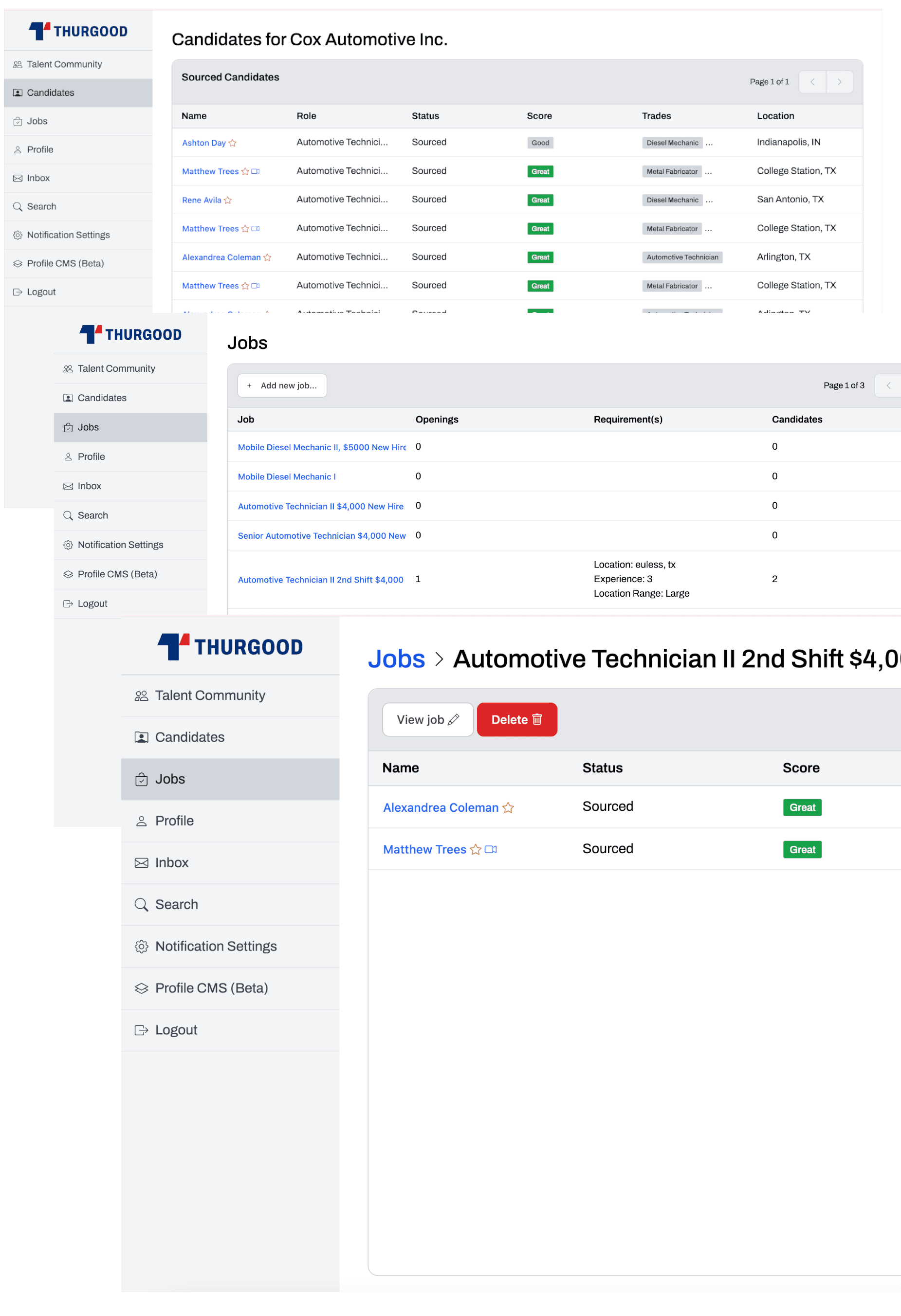Toggle star beside Alexandrea Coleman in job detail list
This screenshot has width=901, height=1316.
508,807
